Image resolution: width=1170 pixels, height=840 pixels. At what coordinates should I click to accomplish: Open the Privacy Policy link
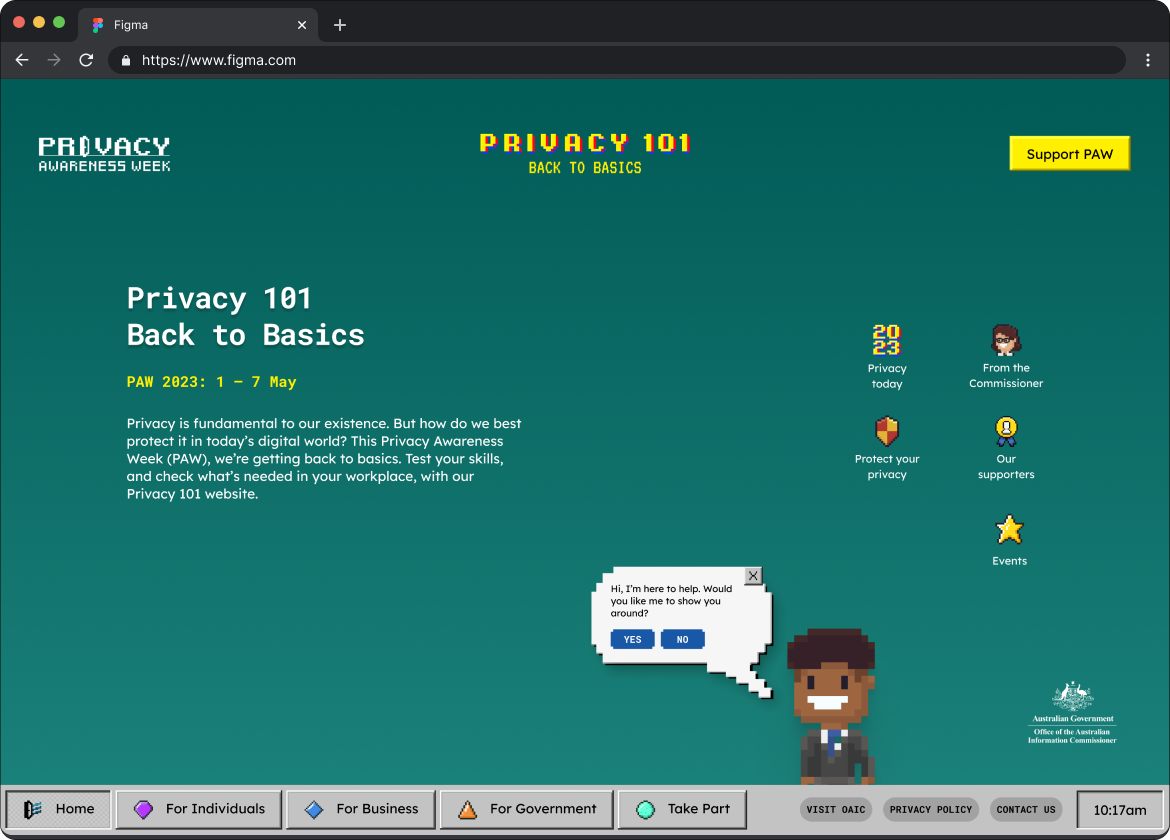click(x=931, y=809)
